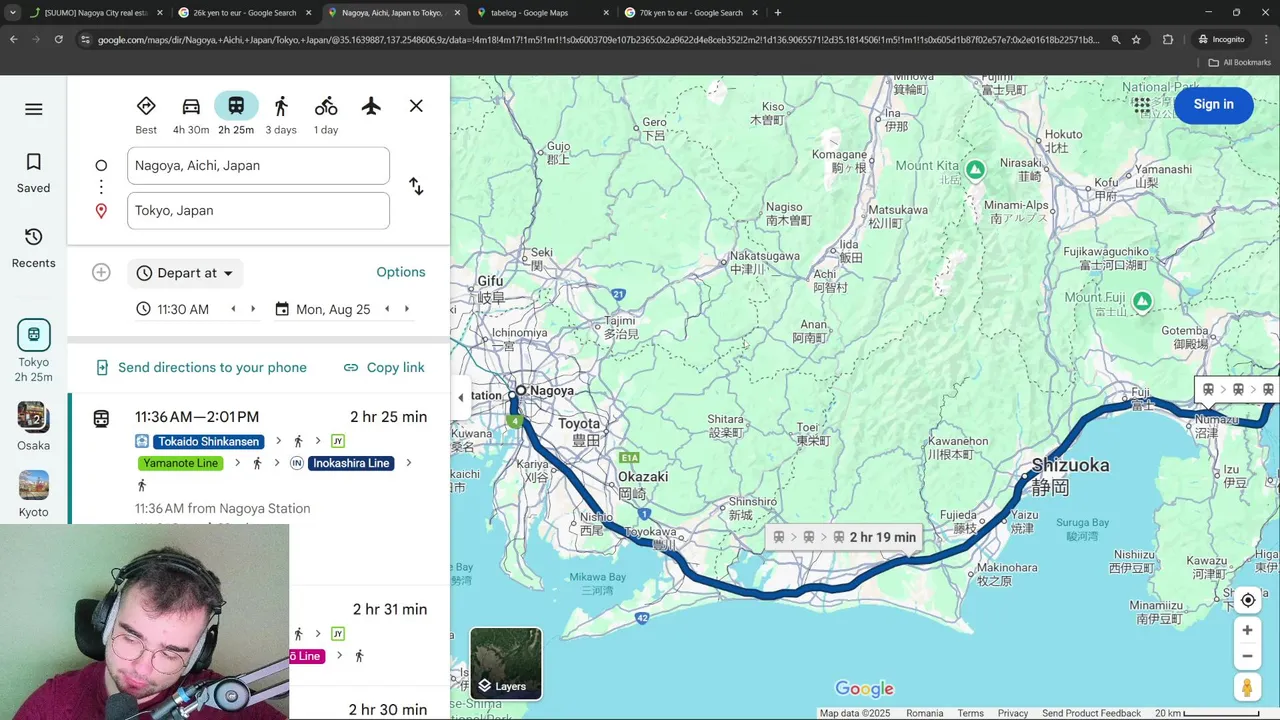Send Product Feedback link
The height and width of the screenshot is (720, 1280).
coord(1091,713)
